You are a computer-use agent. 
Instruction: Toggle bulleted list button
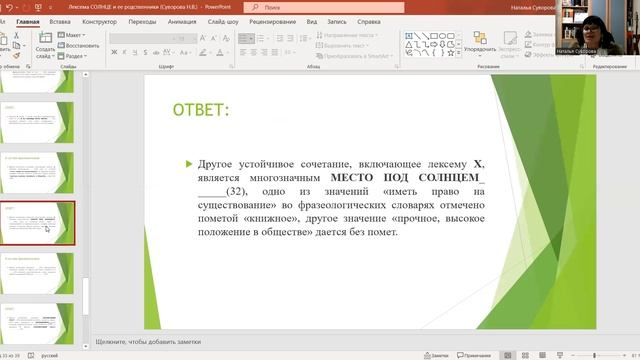(x=247, y=38)
